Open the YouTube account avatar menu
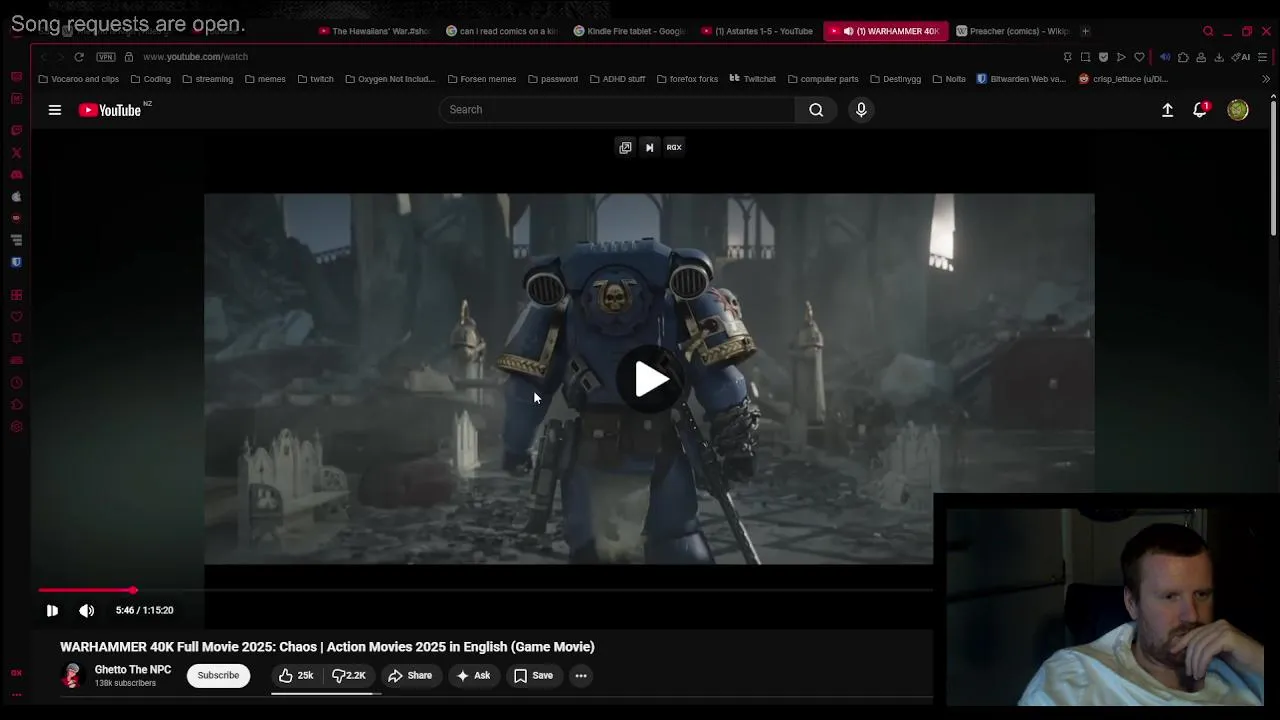Screen dimensions: 1280x720 [x=1238, y=110]
